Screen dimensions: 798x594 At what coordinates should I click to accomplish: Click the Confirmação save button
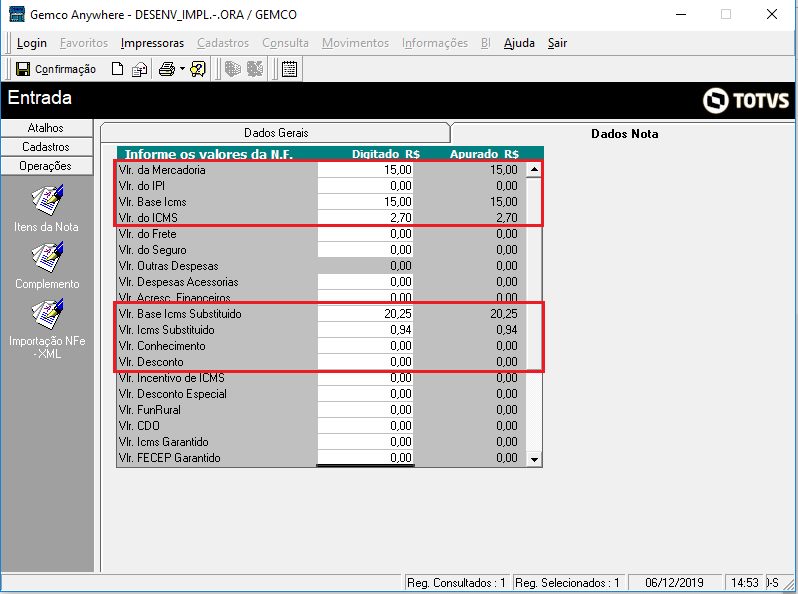(x=55, y=69)
